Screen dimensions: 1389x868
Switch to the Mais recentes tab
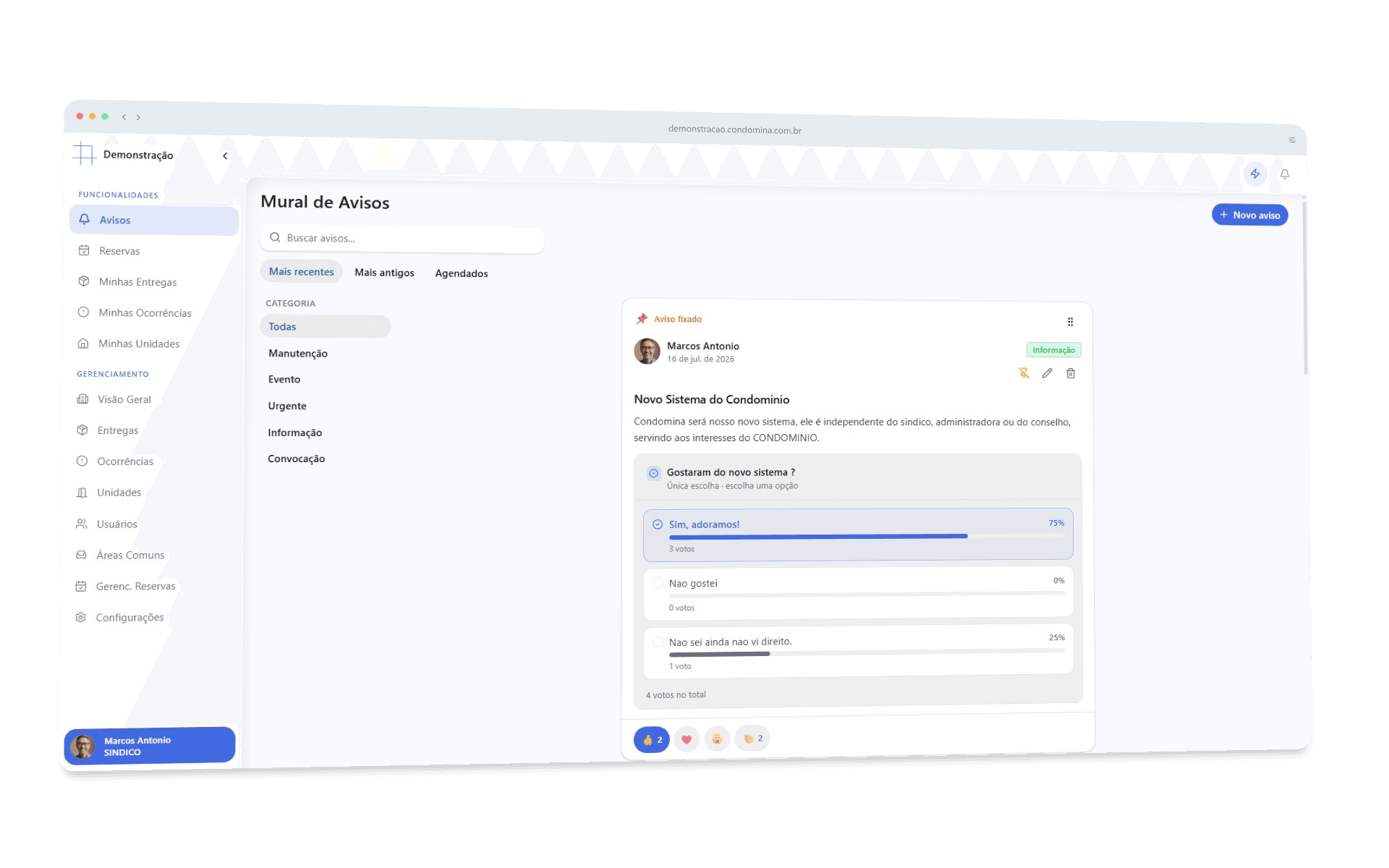point(302,272)
